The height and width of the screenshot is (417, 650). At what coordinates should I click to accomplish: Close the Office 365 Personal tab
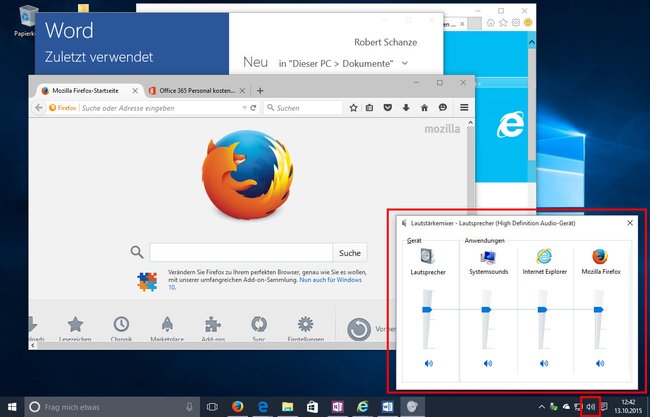[x=243, y=91]
